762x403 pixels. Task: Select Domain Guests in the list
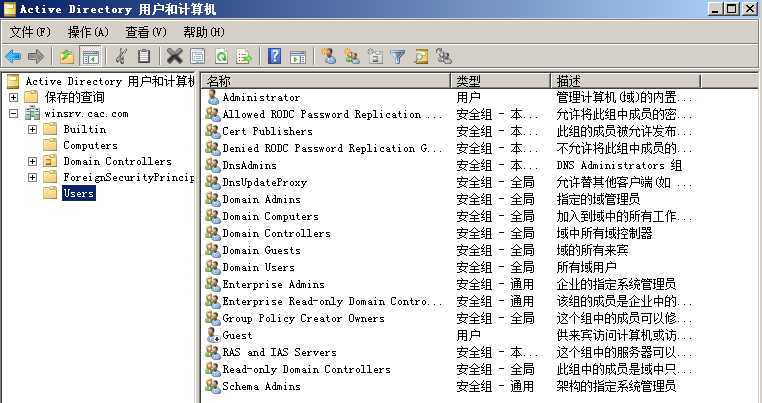click(x=261, y=250)
